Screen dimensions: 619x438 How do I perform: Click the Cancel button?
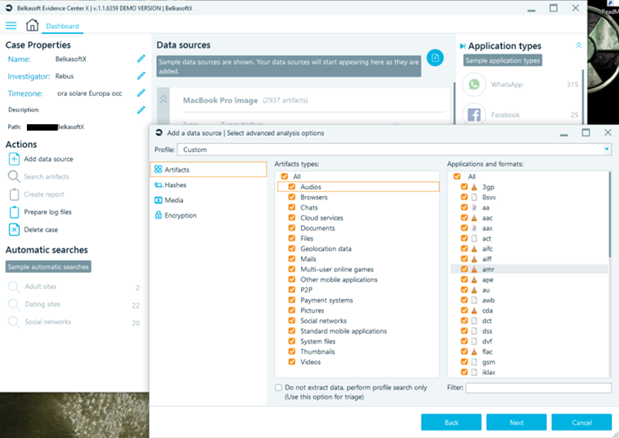581,422
